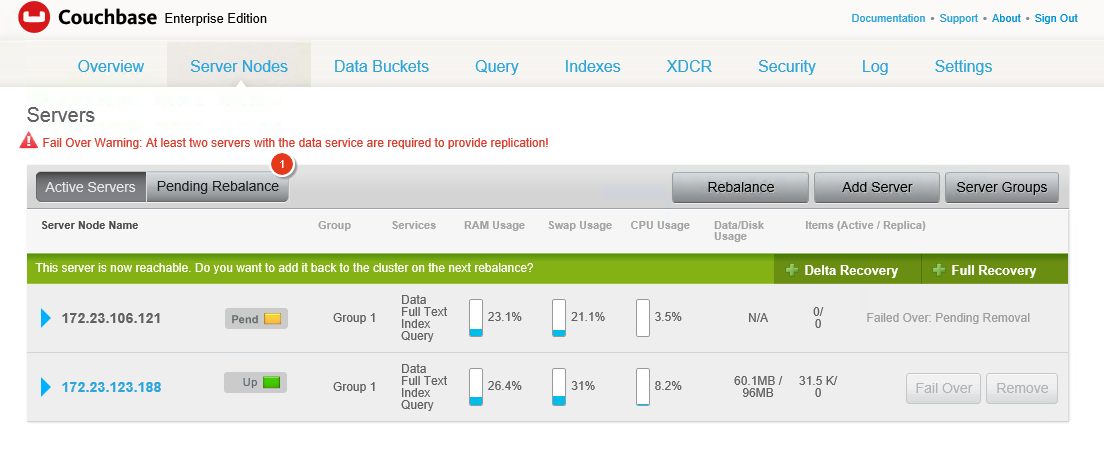
Task: Click the 23.1% RAM usage bar
Action: [x=476, y=318]
